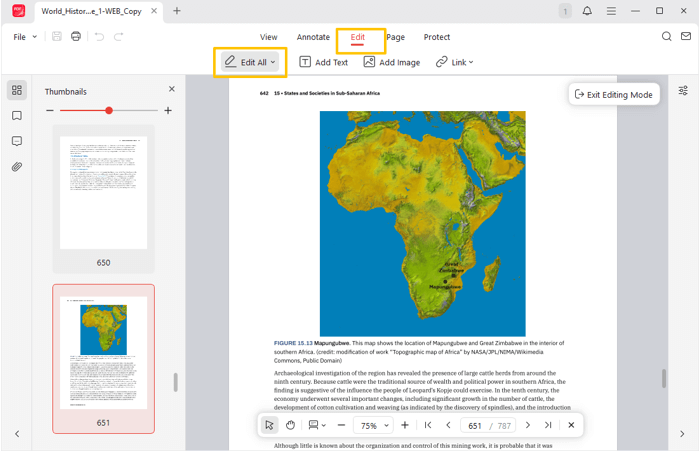Screen dimensions: 700x451
Task: Click the mail envelope icon
Action: coord(686,36)
